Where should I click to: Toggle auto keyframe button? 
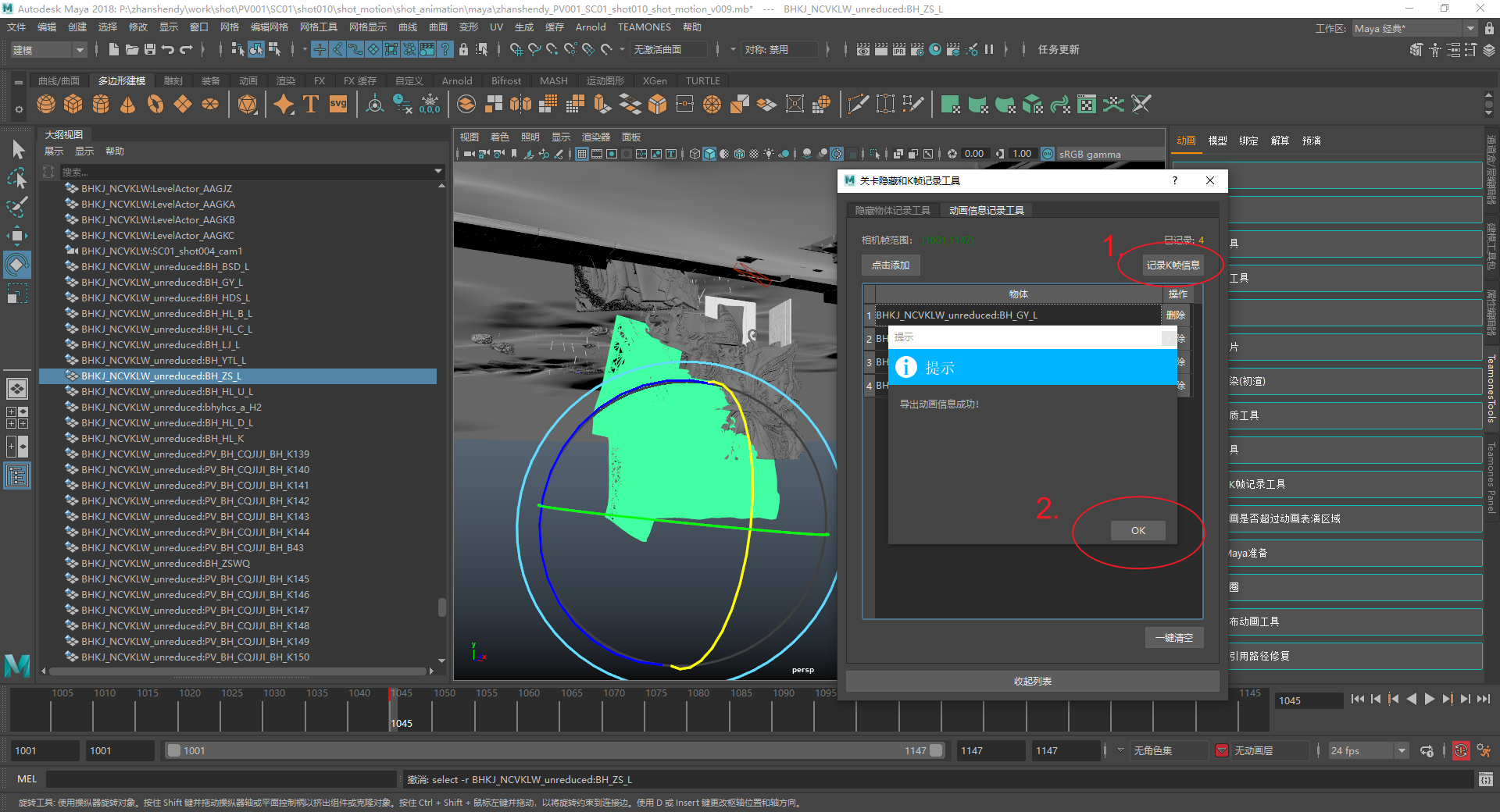click(1460, 751)
